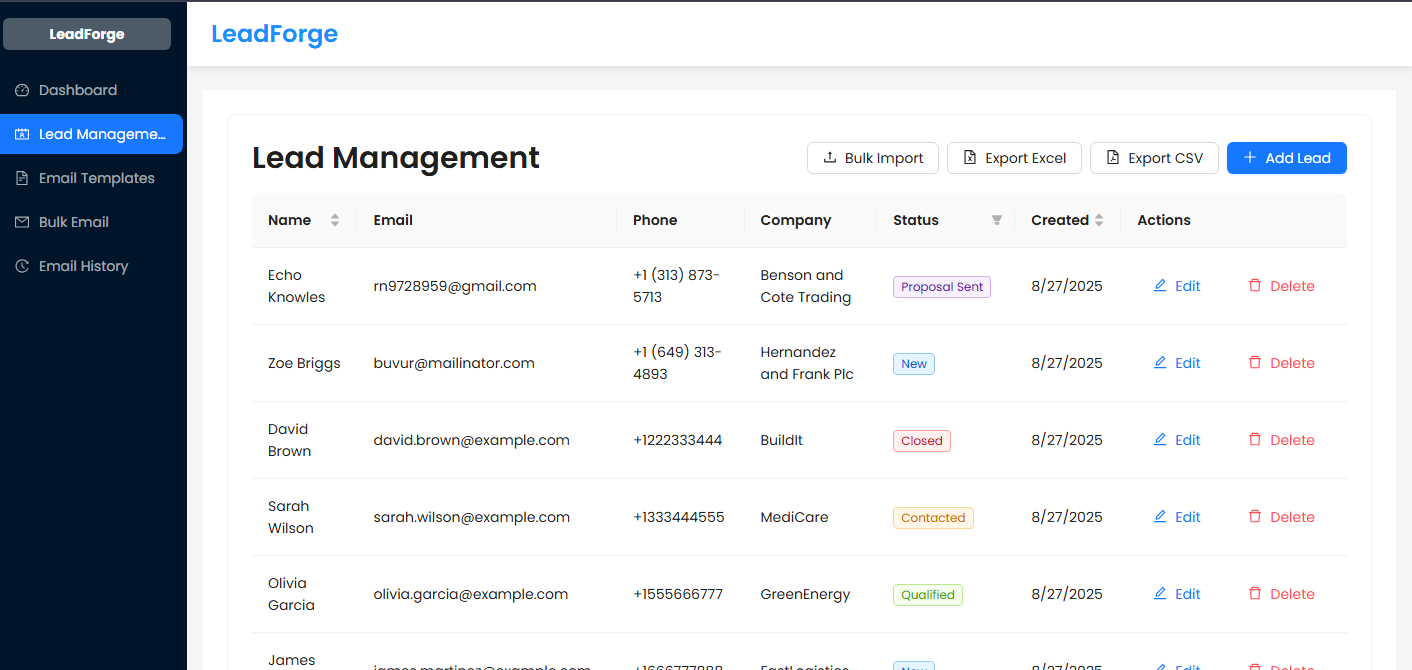Image resolution: width=1412 pixels, height=670 pixels.
Task: Click the pencil icon for Olivia Garcia
Action: 1160,594
